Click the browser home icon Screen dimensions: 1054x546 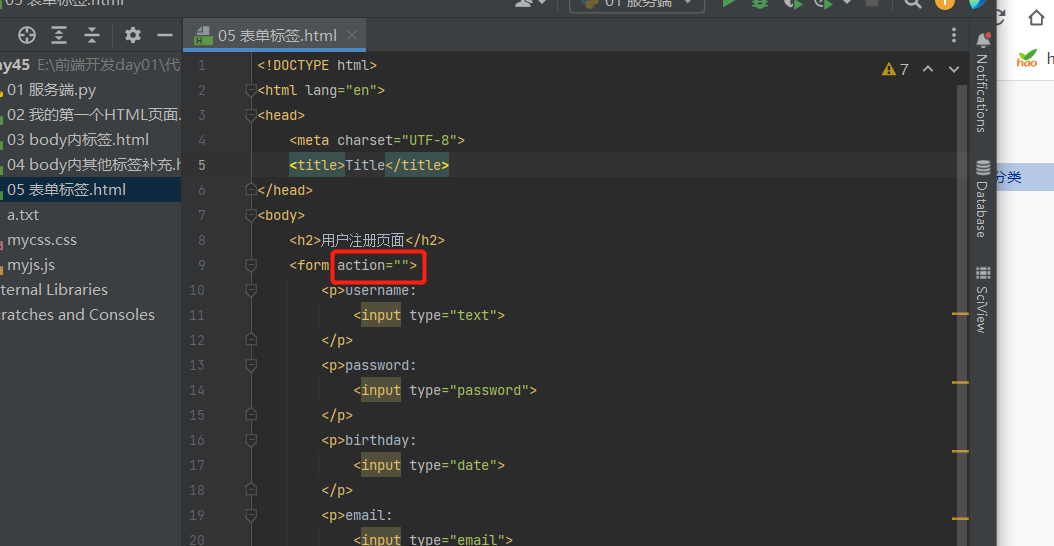click(x=1037, y=17)
